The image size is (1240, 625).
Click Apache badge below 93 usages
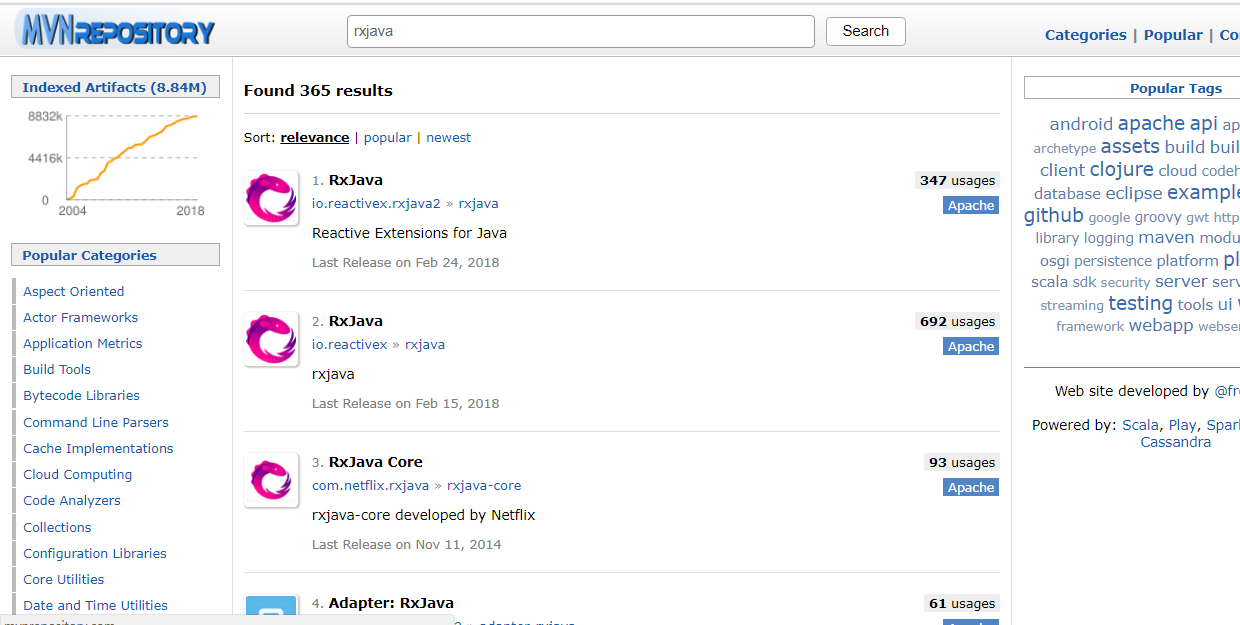[970, 487]
